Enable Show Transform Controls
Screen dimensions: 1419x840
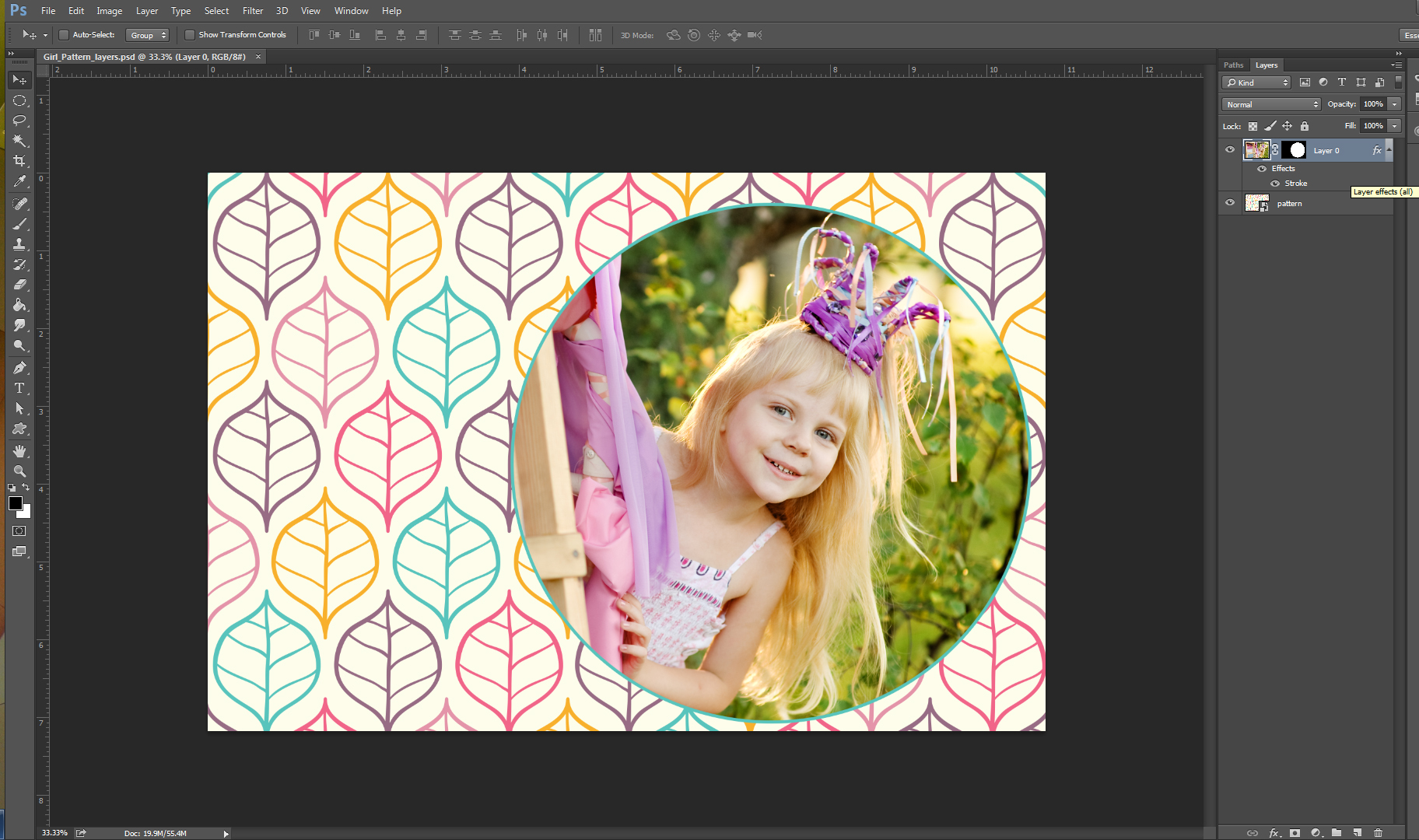tap(190, 34)
